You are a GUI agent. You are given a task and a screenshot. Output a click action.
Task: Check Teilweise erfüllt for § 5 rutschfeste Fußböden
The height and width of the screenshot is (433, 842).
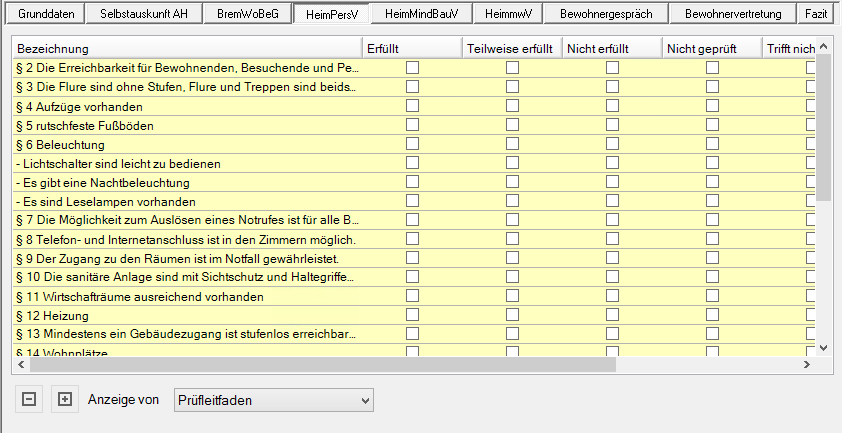pyautogui.click(x=512, y=125)
